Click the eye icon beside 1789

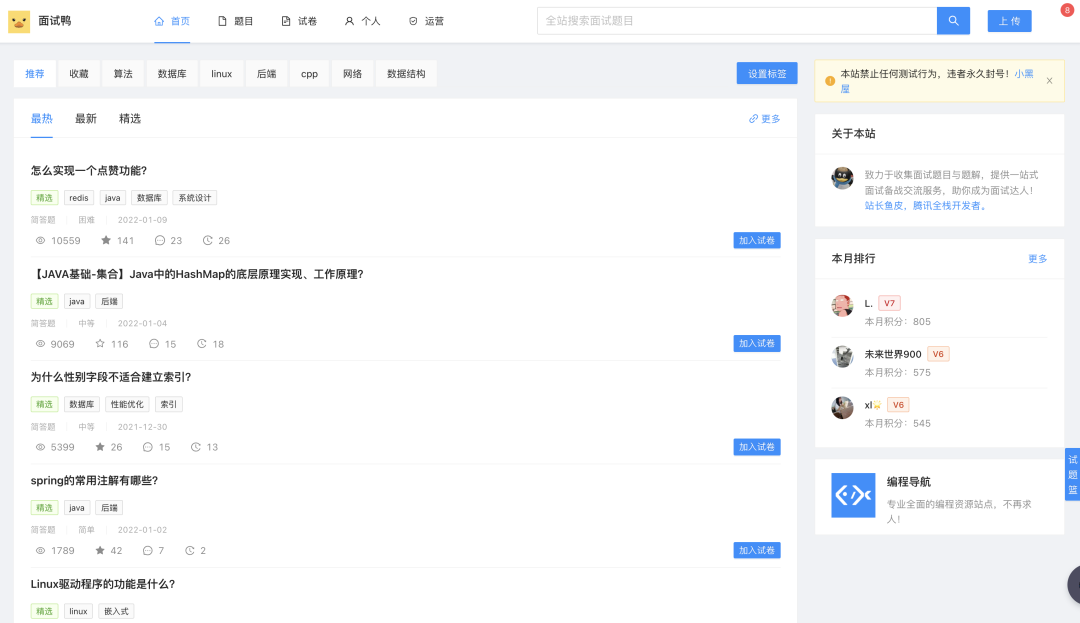41,550
